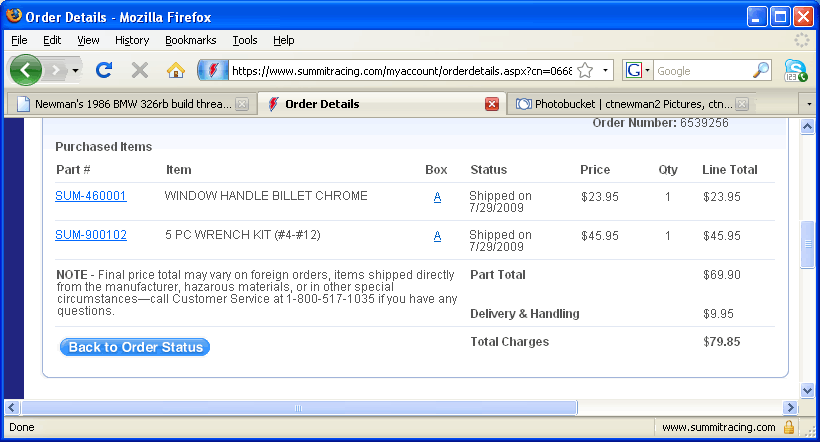The width and height of the screenshot is (820, 442).
Task: Close the Photobucket tab
Action: point(742,104)
